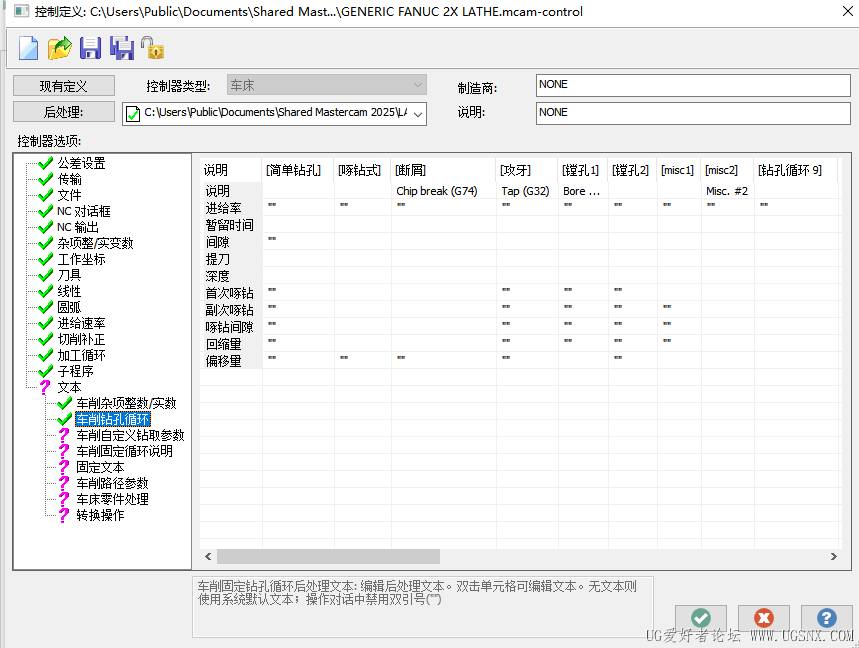Select 传输 tree item

[70, 179]
